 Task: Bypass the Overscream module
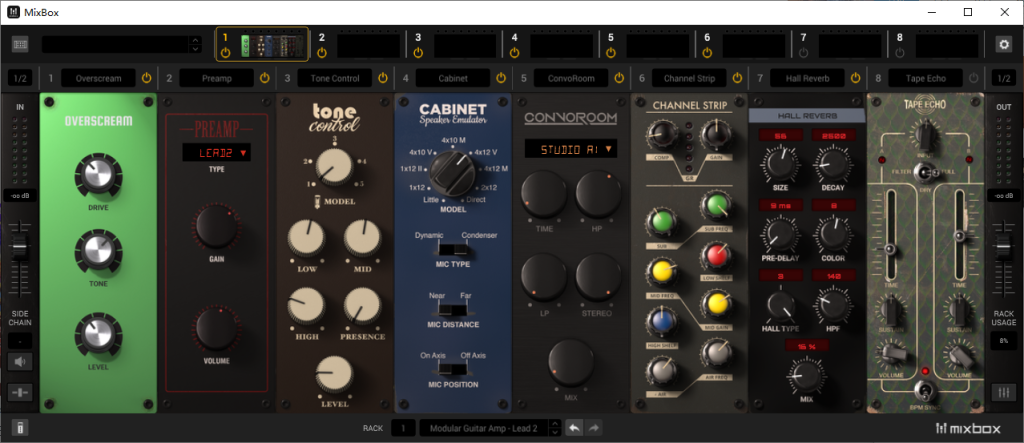146,78
